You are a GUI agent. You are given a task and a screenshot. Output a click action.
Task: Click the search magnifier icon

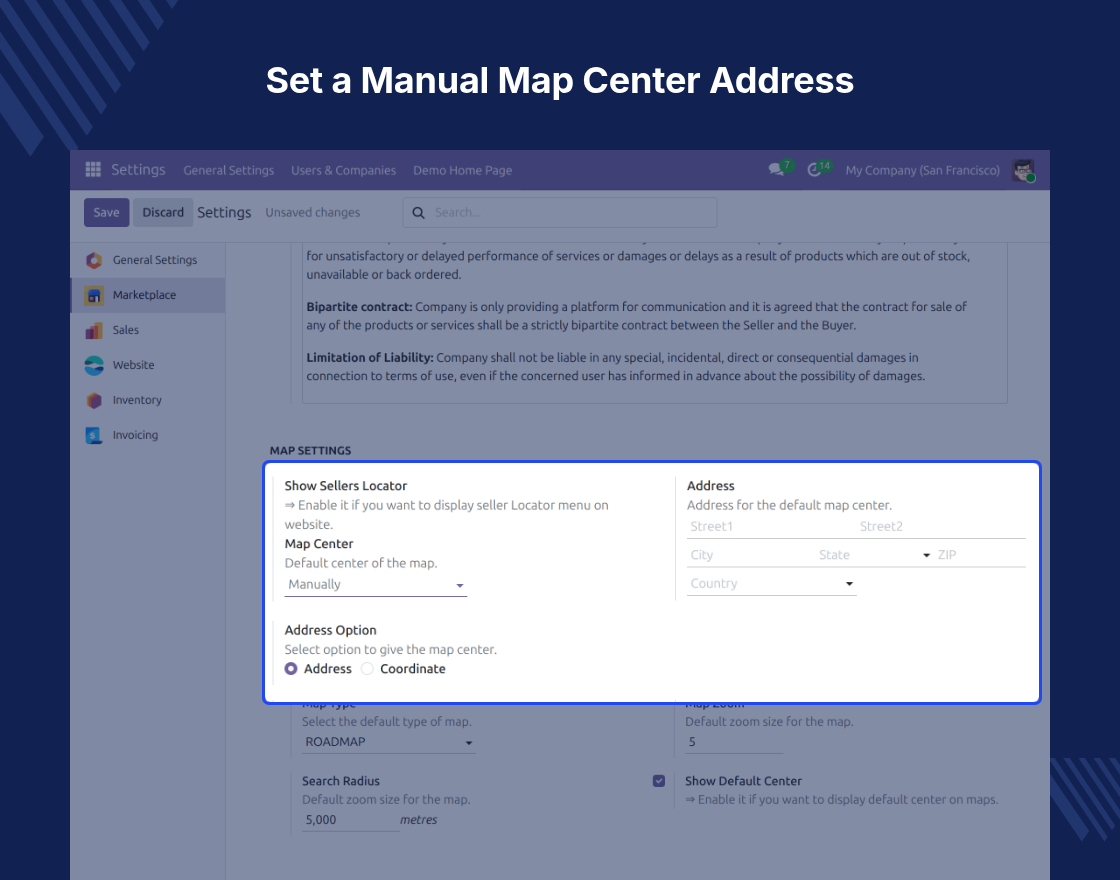click(x=419, y=213)
